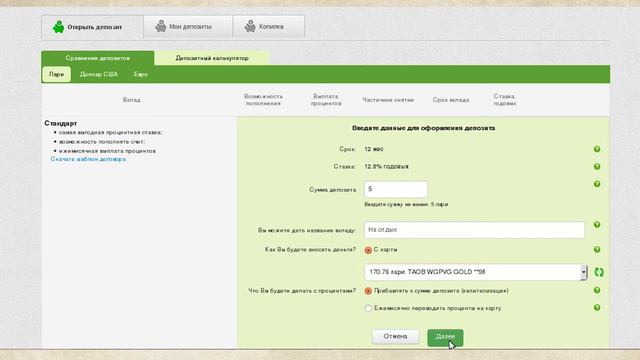
Task: Select 'Сравнение депозитов' tab
Action: (98, 58)
